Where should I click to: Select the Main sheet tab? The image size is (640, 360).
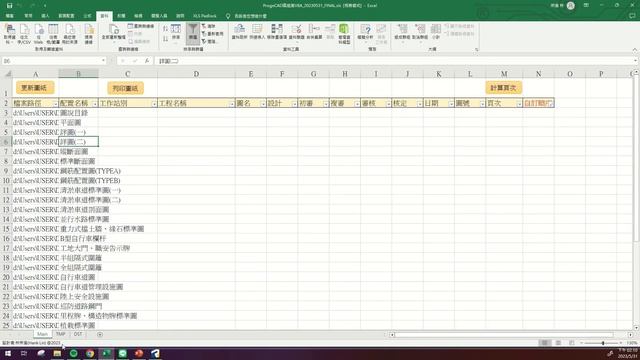42,334
